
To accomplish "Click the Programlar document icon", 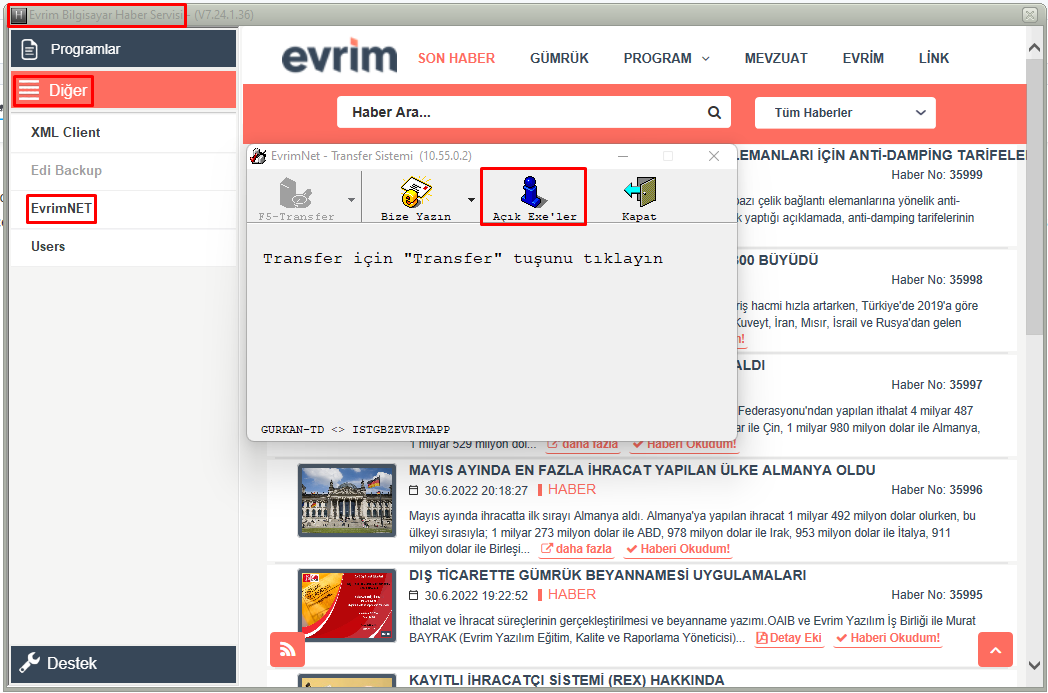I will click(x=29, y=49).
